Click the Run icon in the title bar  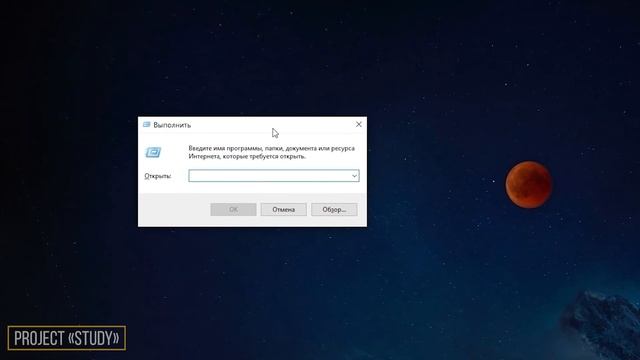(x=147, y=124)
